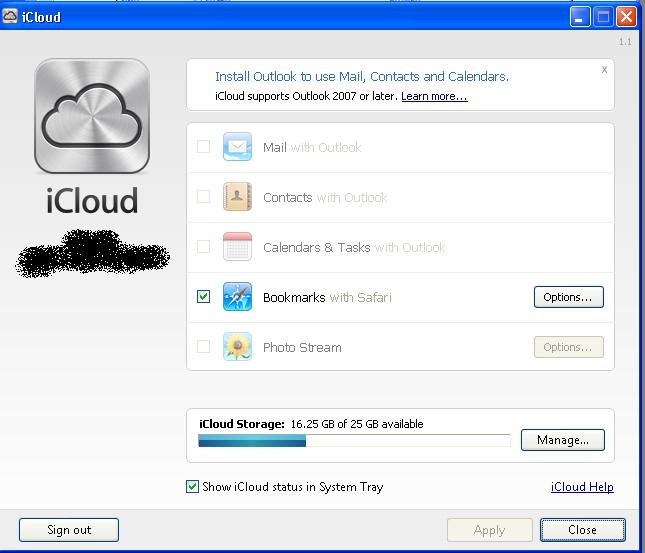645x553 pixels.
Task: Click the Mail envelope icon
Action: [x=237, y=146]
